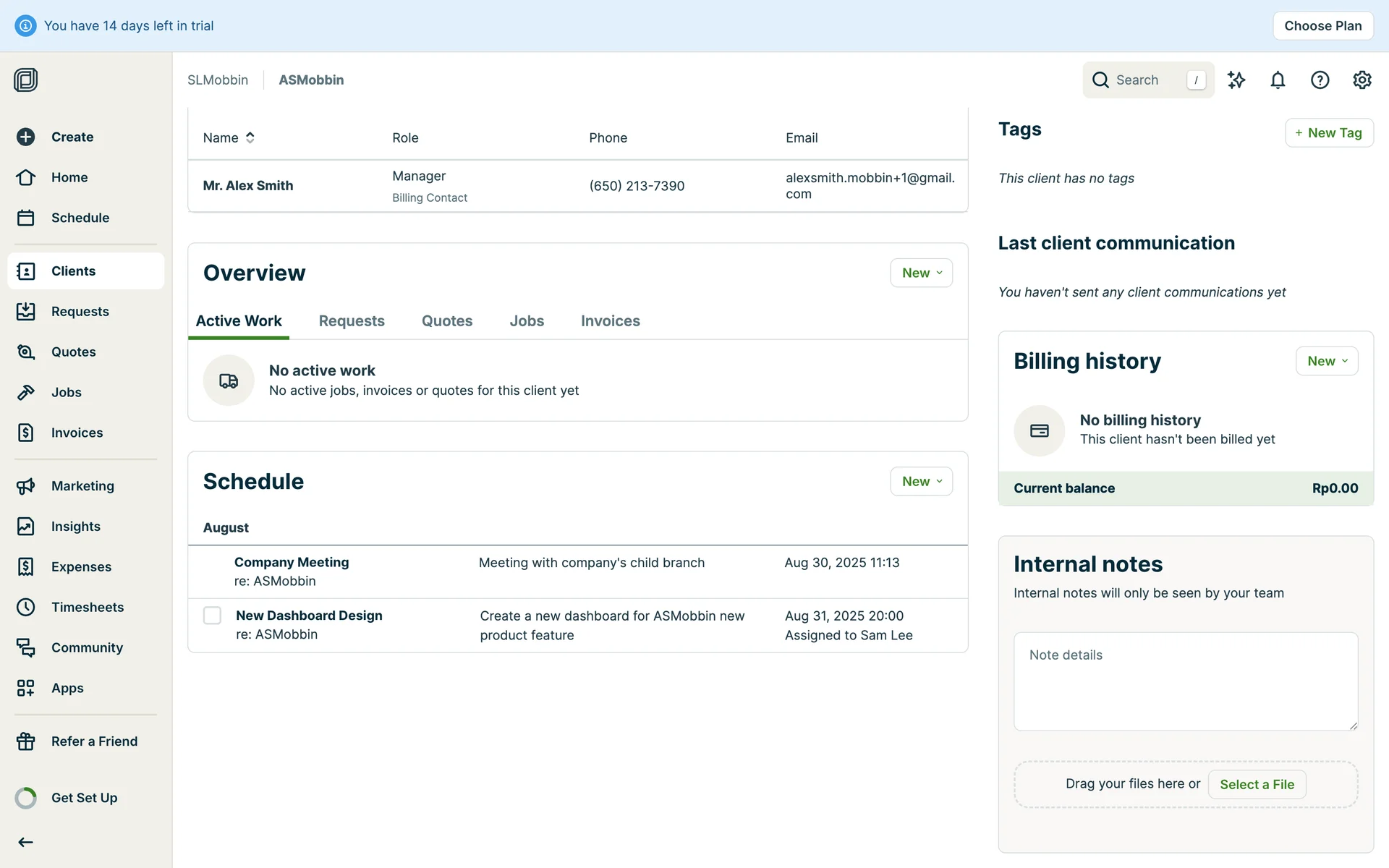
Task: Click the New Tag button
Action: coord(1328,132)
